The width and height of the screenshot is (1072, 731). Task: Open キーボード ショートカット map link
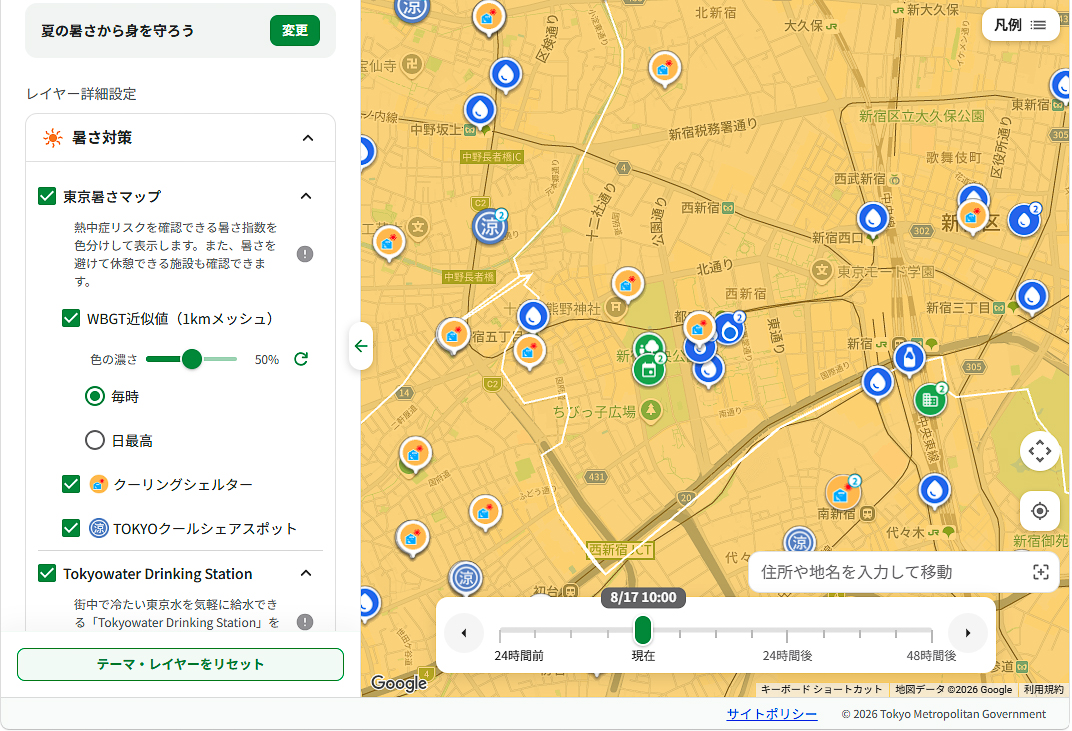pos(821,689)
